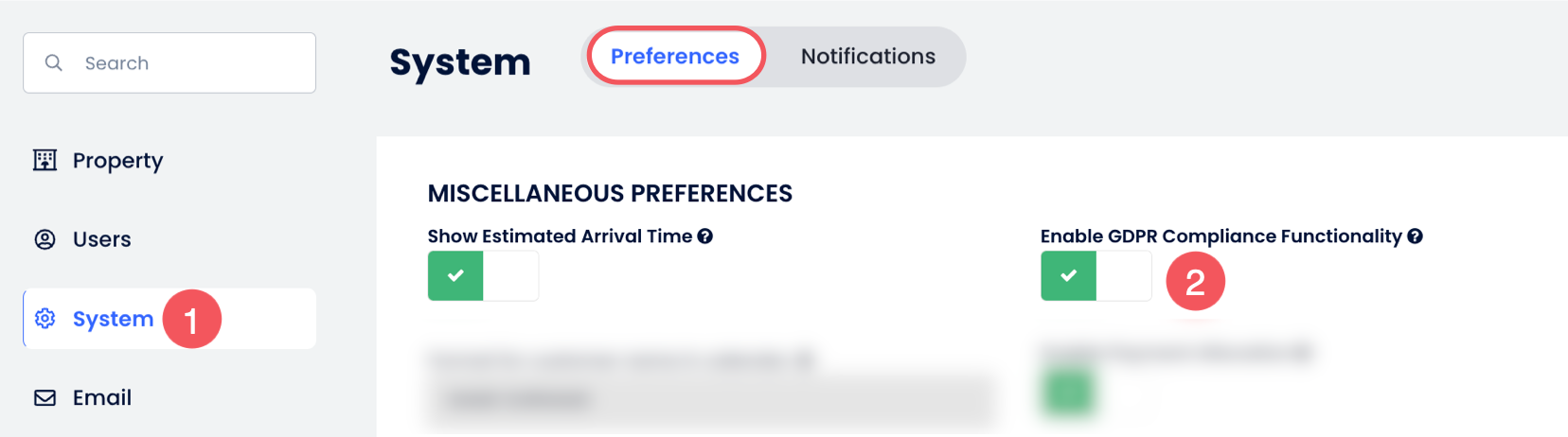Disable GDPR Compliance Functionality toggle
Image resolution: width=1568 pixels, height=437 pixels.
point(1096,275)
